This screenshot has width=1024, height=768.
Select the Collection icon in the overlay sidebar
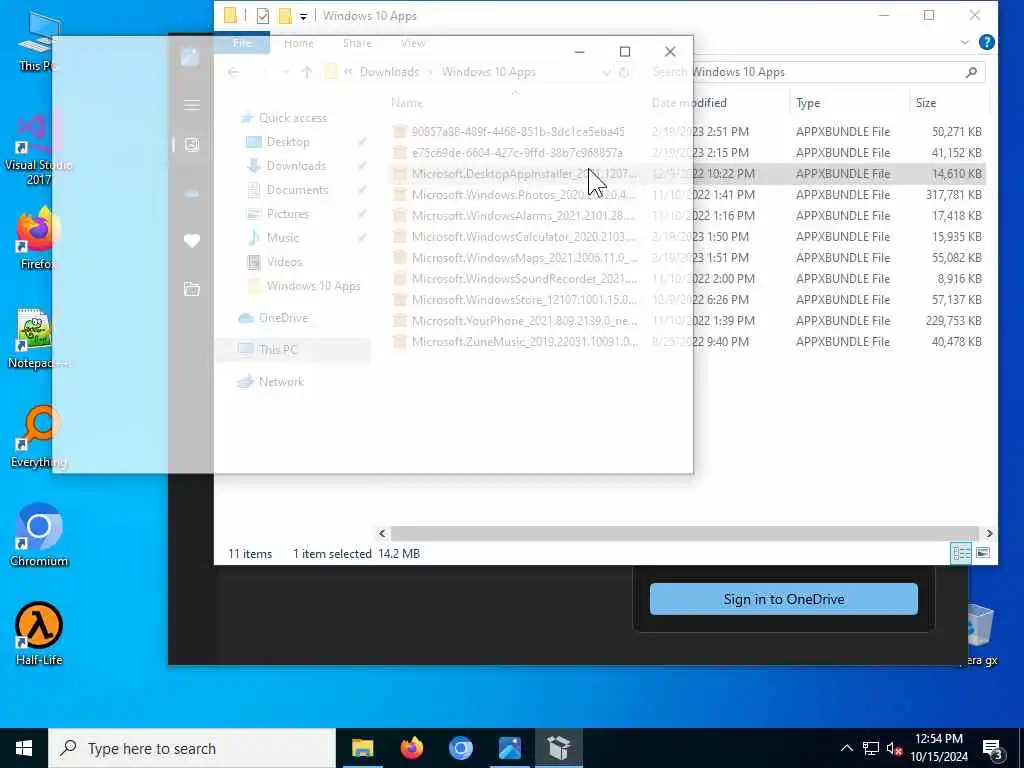click(192, 145)
